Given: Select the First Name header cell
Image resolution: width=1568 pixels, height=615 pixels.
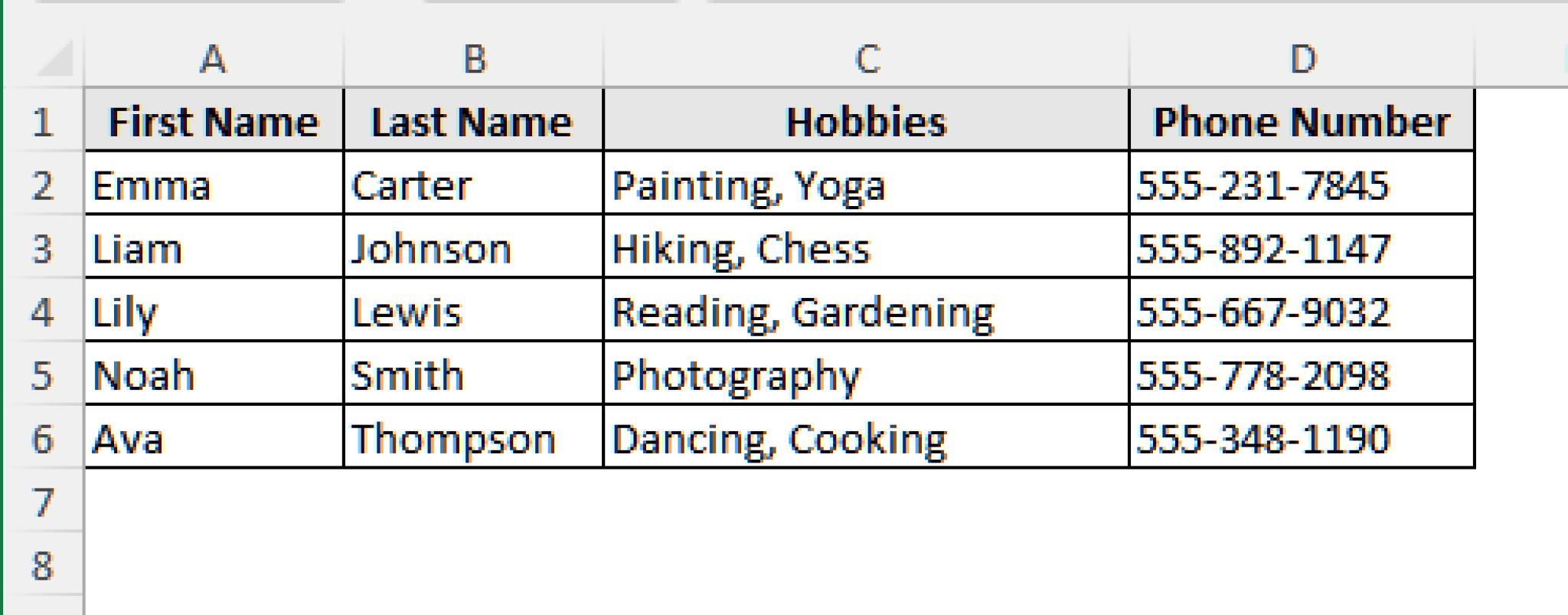Looking at the screenshot, I should 214,120.
